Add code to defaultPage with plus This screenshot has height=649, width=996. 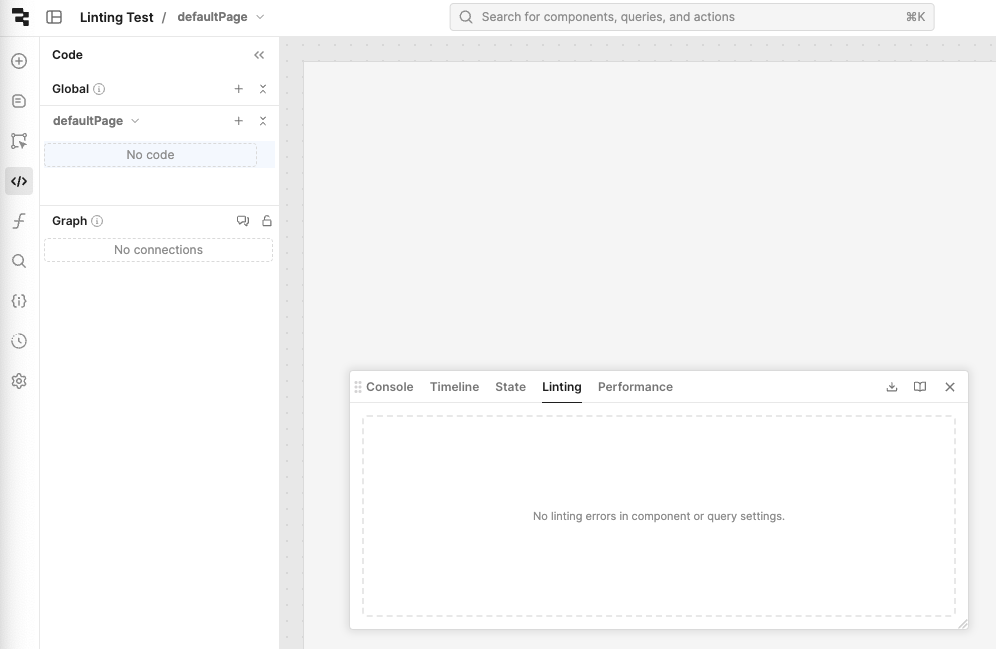[x=239, y=121]
